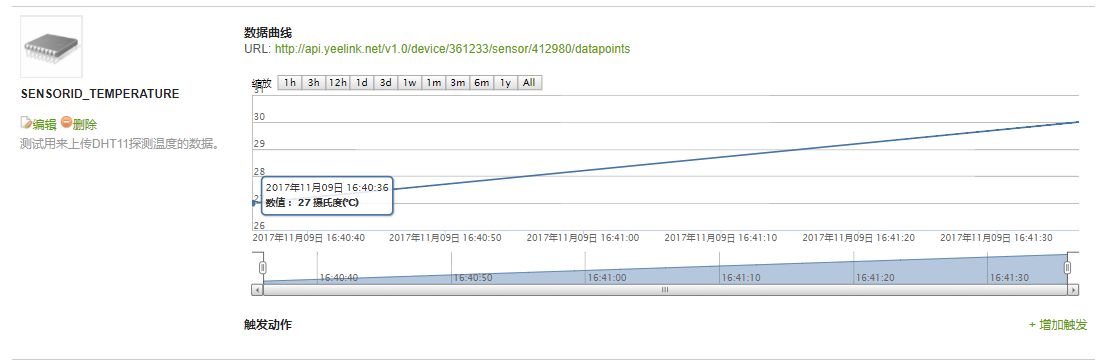
Task: Click the navigator scrollbar left arrow
Action: tap(257, 290)
